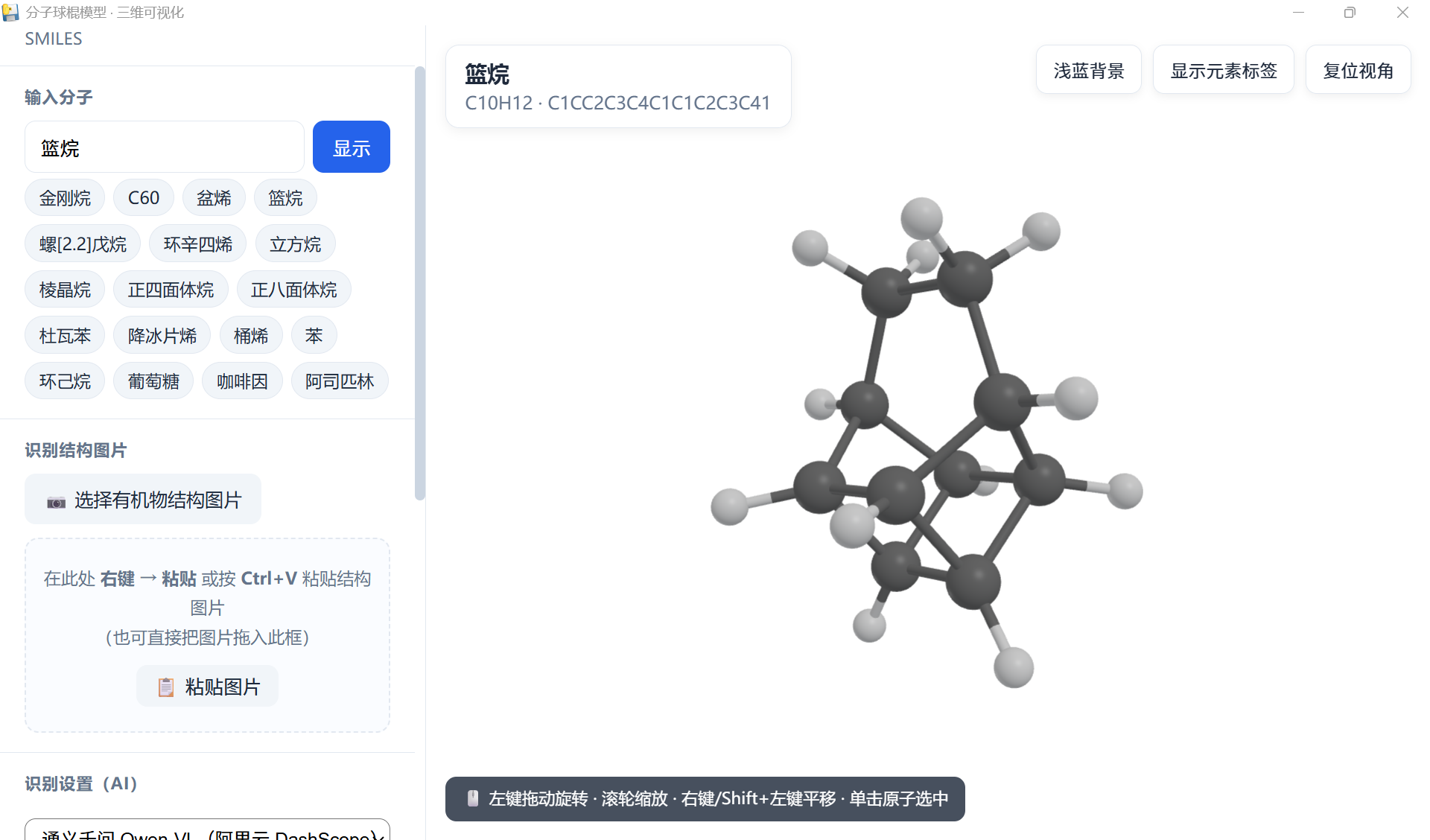The width and height of the screenshot is (1430, 840).
Task: Minimize the window via title bar button
Action: (x=1298, y=12)
